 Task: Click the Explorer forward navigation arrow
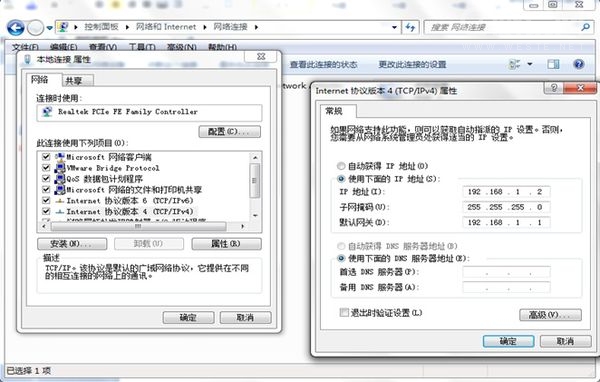click(x=36, y=28)
